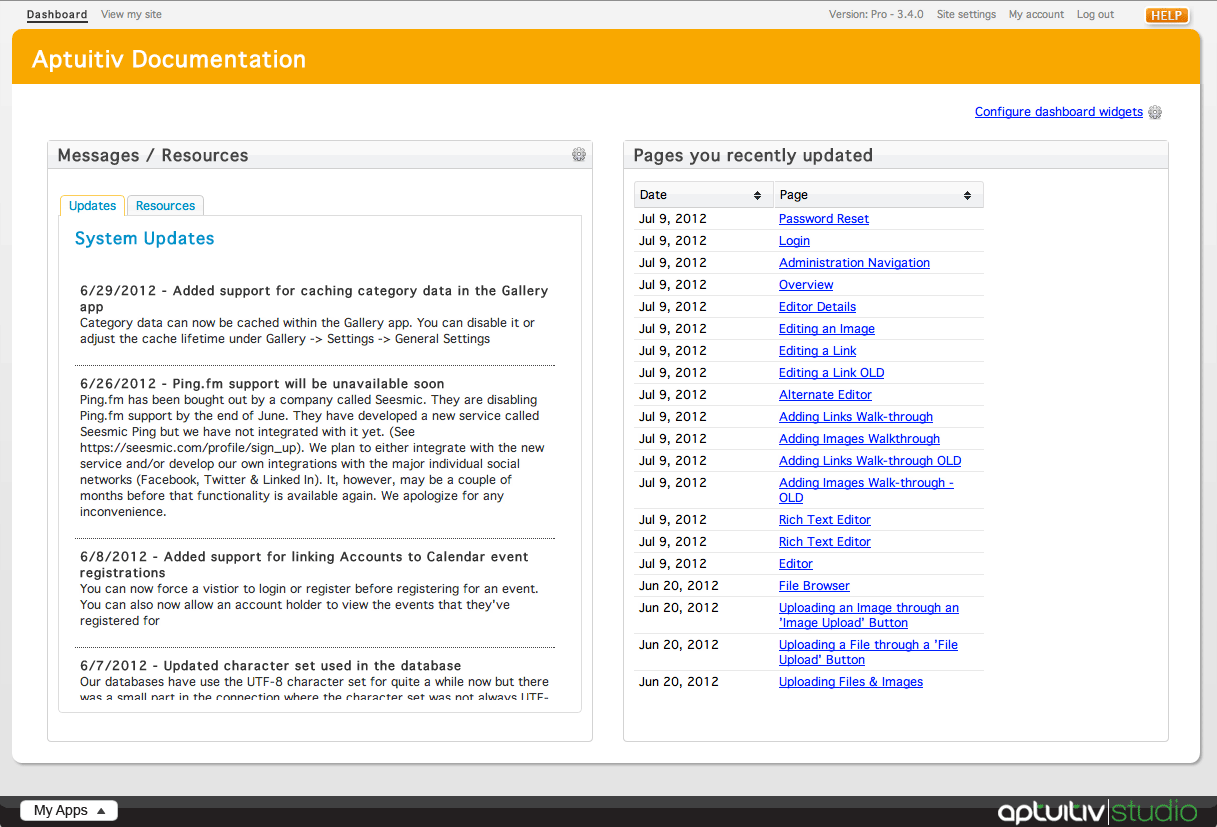Viewport: 1217px width, 827px height.
Task: Open the Editor Details page link
Action: coord(817,307)
